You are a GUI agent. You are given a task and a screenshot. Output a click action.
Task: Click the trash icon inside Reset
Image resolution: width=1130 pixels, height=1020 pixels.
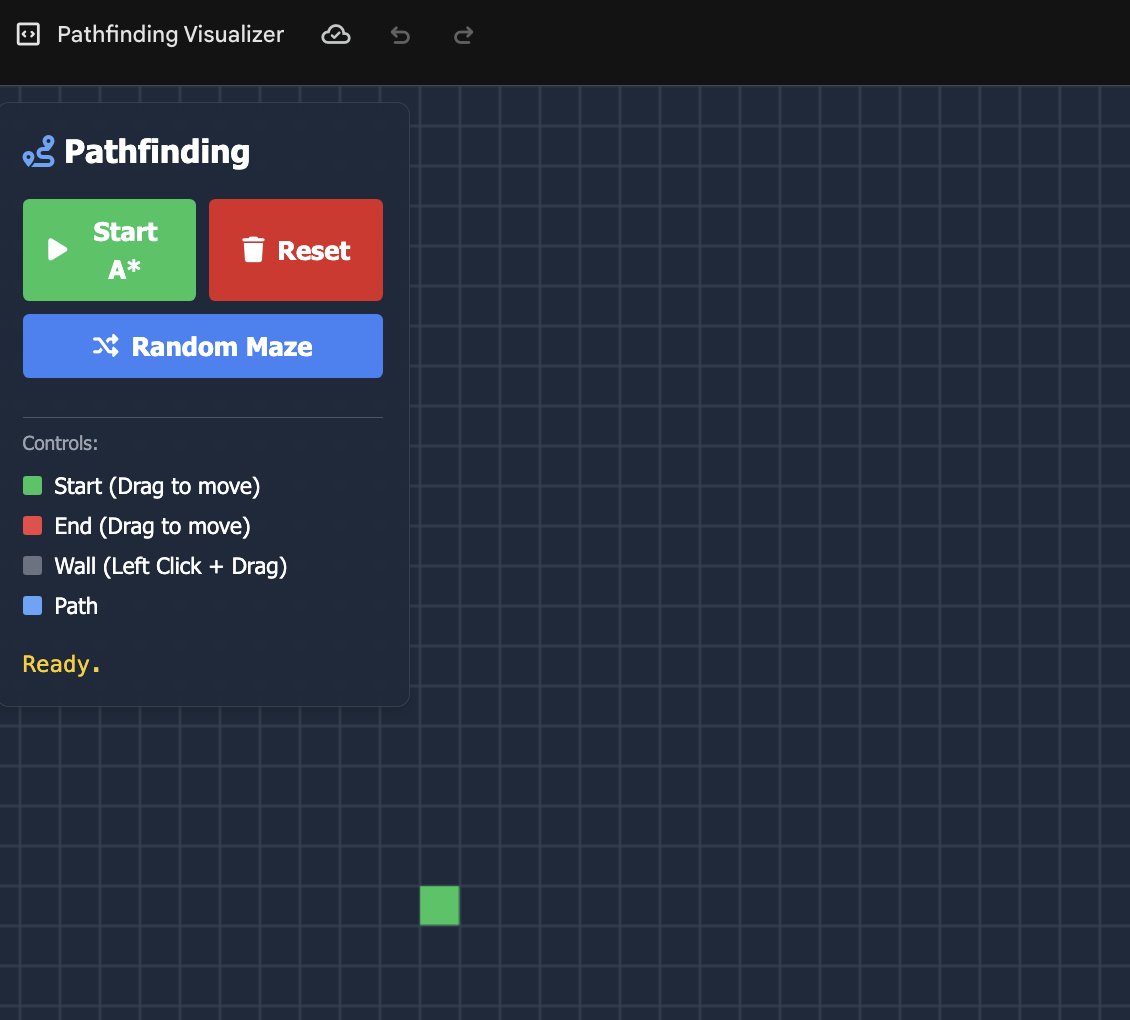(x=253, y=249)
